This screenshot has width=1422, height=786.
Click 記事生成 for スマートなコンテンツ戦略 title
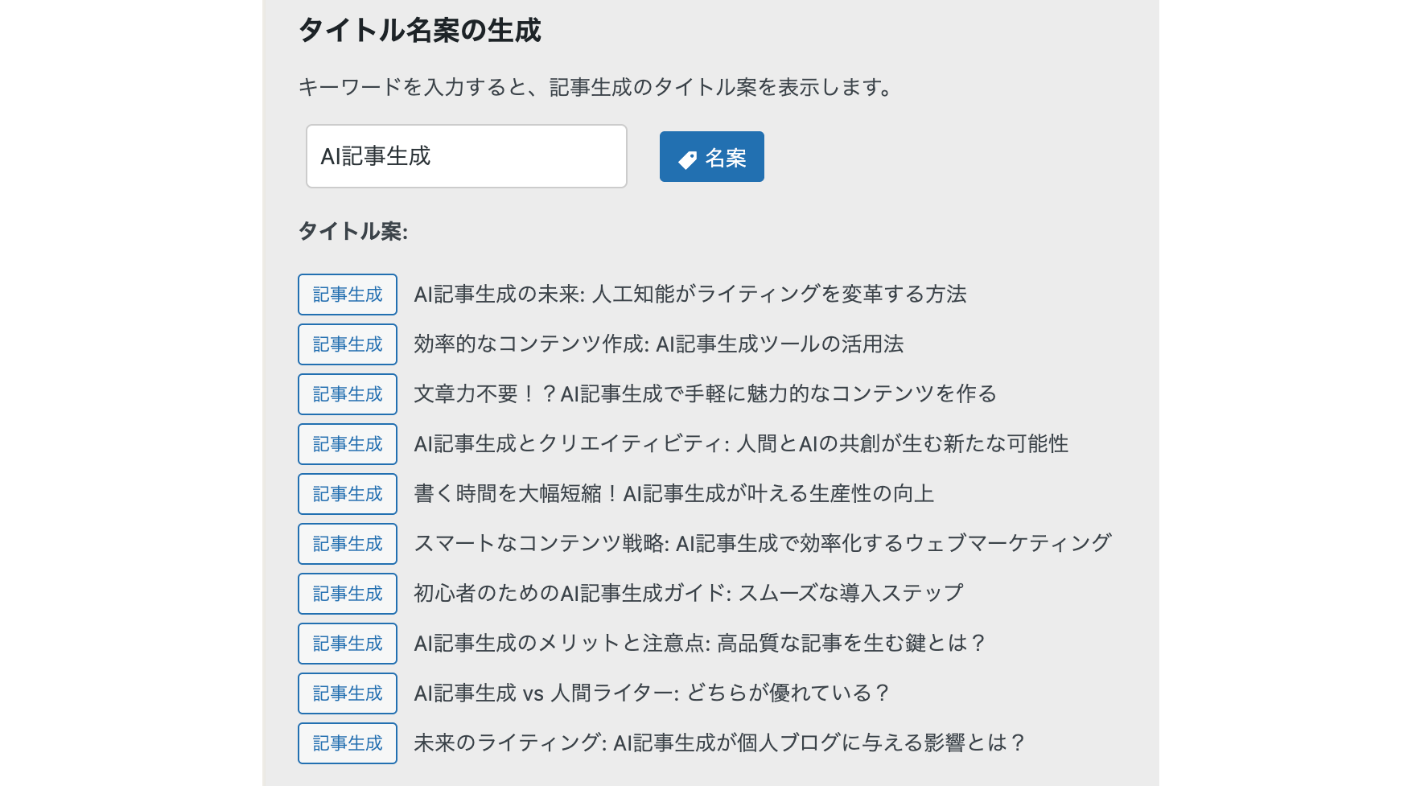pos(347,544)
